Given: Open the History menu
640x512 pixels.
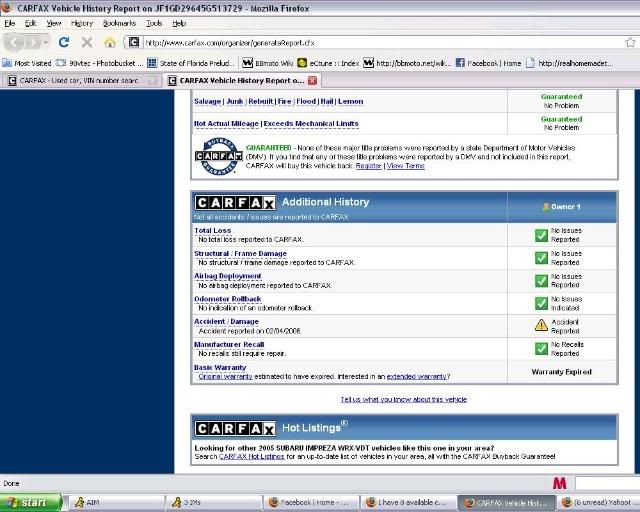Looking at the screenshot, I should (x=82, y=23).
